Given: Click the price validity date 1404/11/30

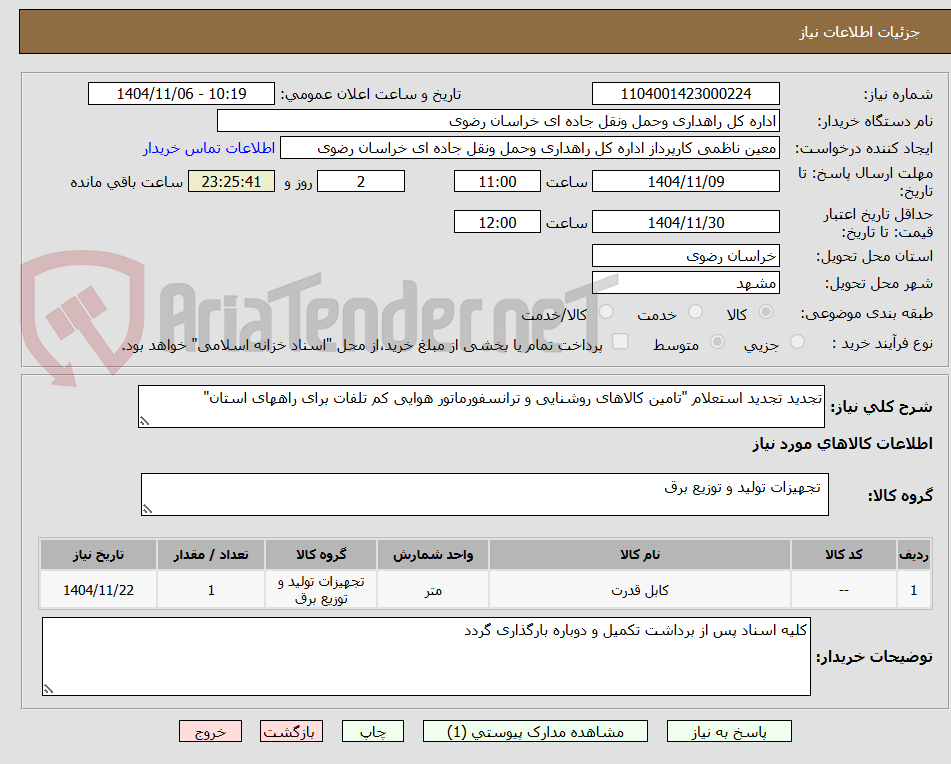Looking at the screenshot, I should click(x=685, y=222).
